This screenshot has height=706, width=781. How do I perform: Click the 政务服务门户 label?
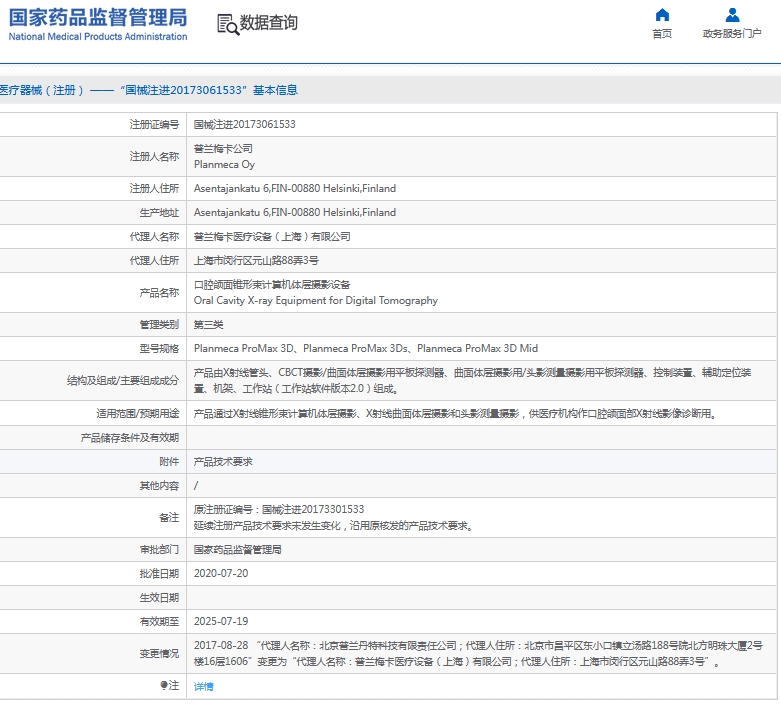(x=732, y=33)
